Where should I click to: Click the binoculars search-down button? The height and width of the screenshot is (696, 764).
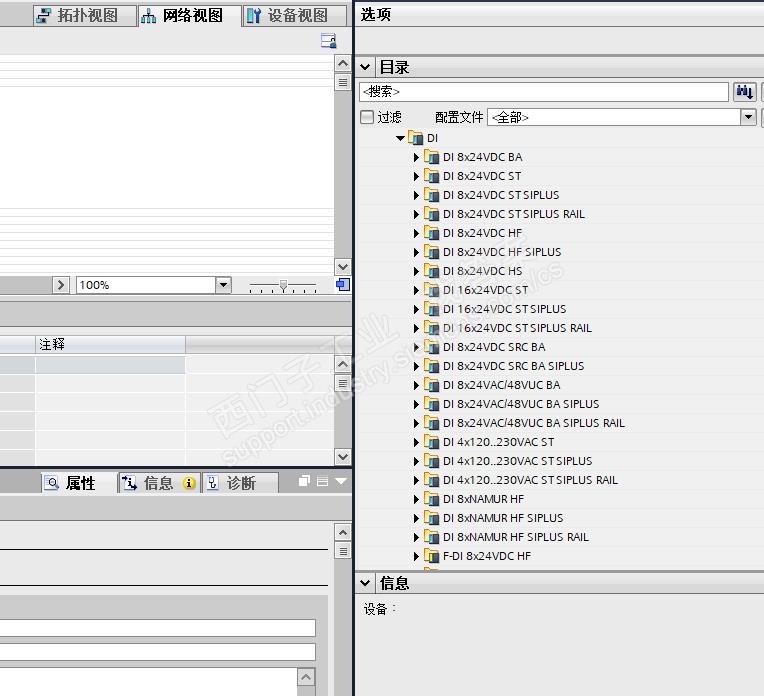(745, 92)
